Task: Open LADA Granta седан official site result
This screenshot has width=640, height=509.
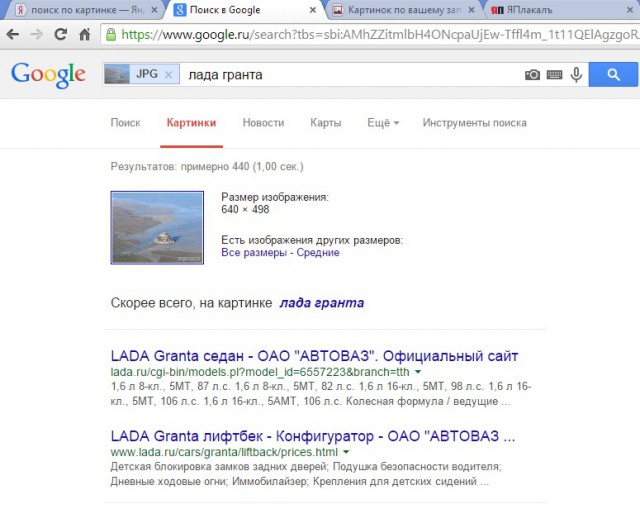Action: (314, 356)
